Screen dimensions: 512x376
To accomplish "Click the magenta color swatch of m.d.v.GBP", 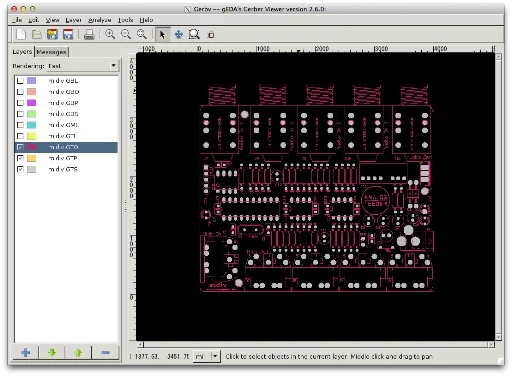I will [x=32, y=103].
